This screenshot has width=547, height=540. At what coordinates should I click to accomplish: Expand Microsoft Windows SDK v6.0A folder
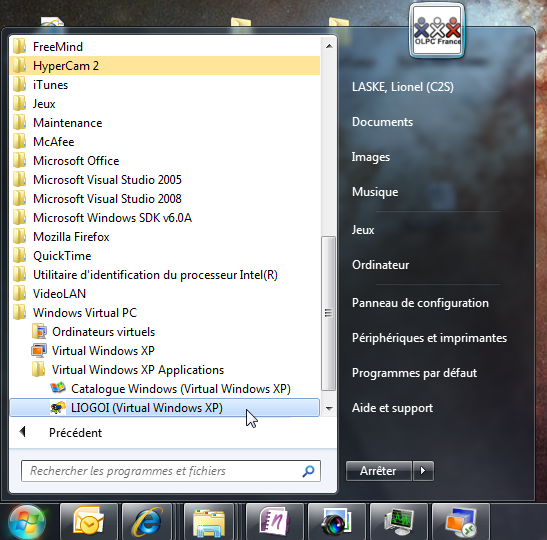coord(165,218)
